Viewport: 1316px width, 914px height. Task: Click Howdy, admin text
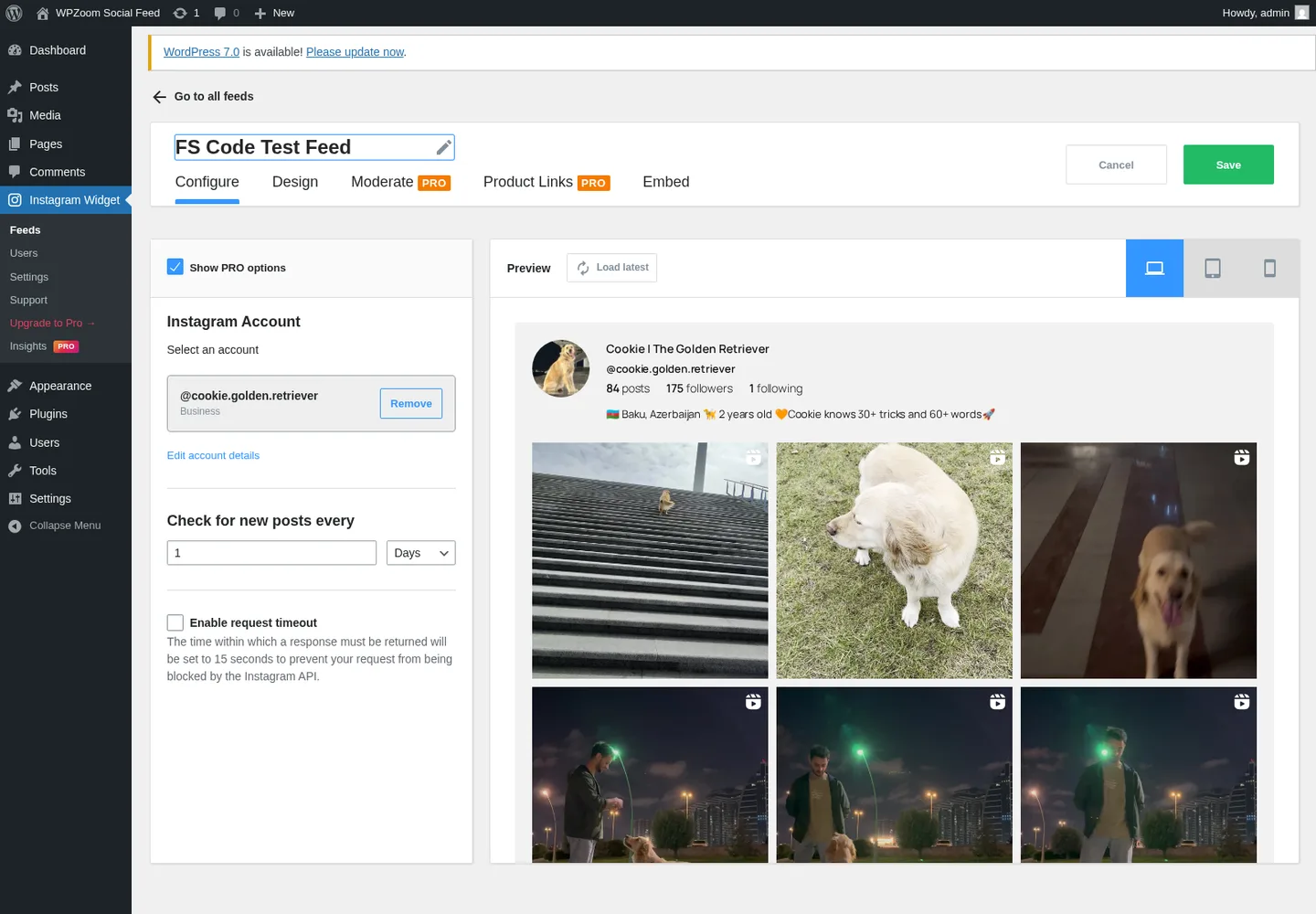pyautogui.click(x=1256, y=13)
